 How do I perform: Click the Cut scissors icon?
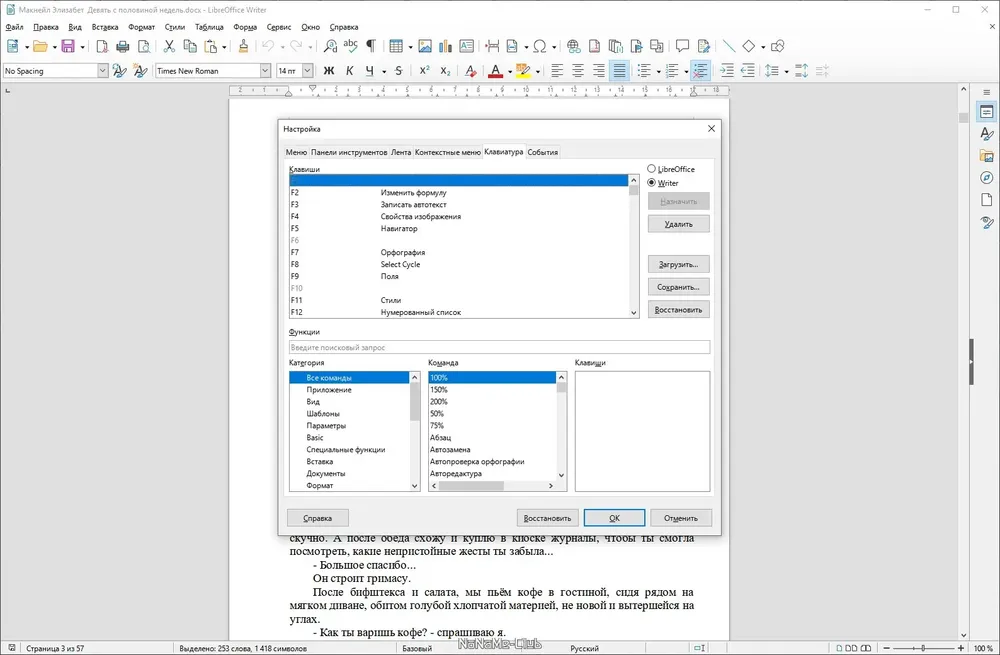169,46
